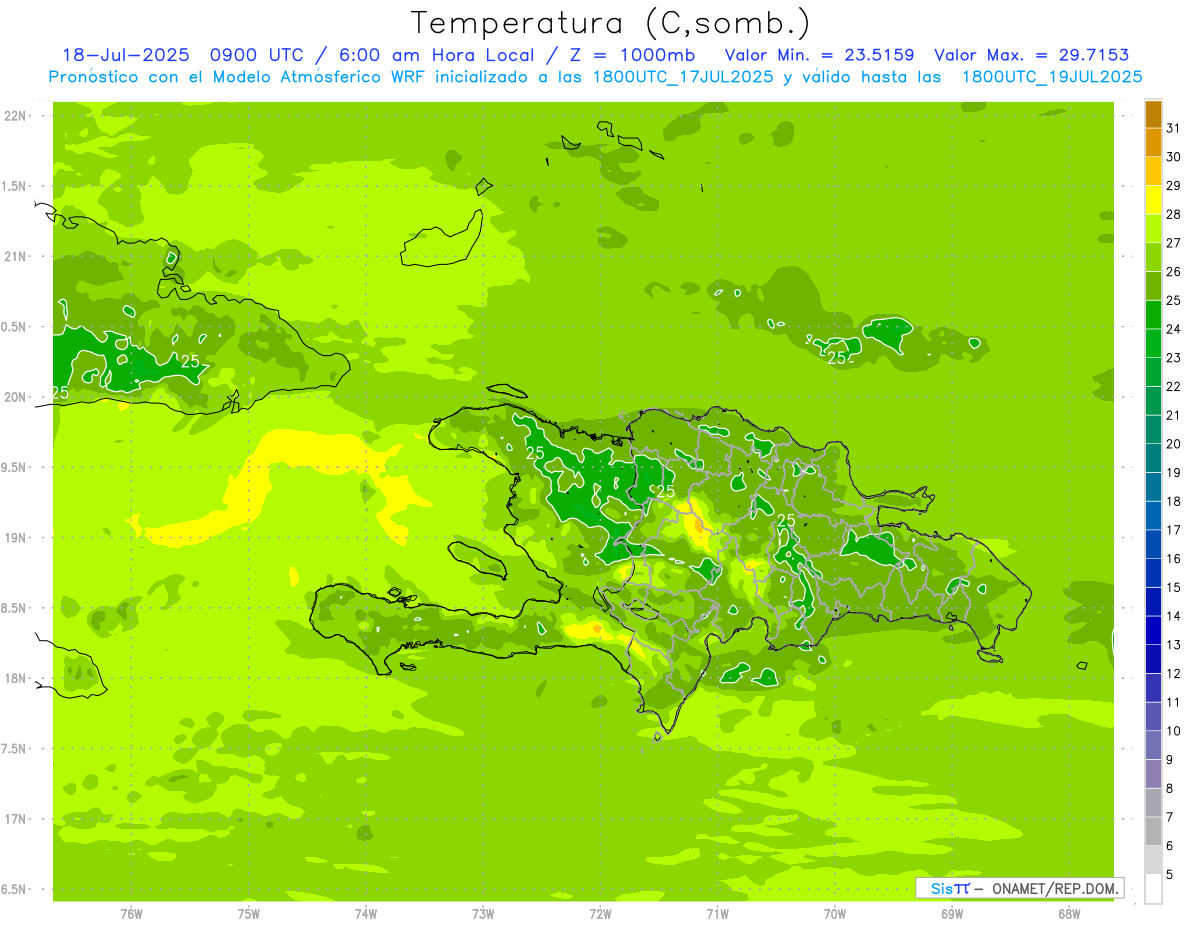1200x927 pixels.
Task: Select the "Z = 1000mb" level text
Action: [633, 55]
